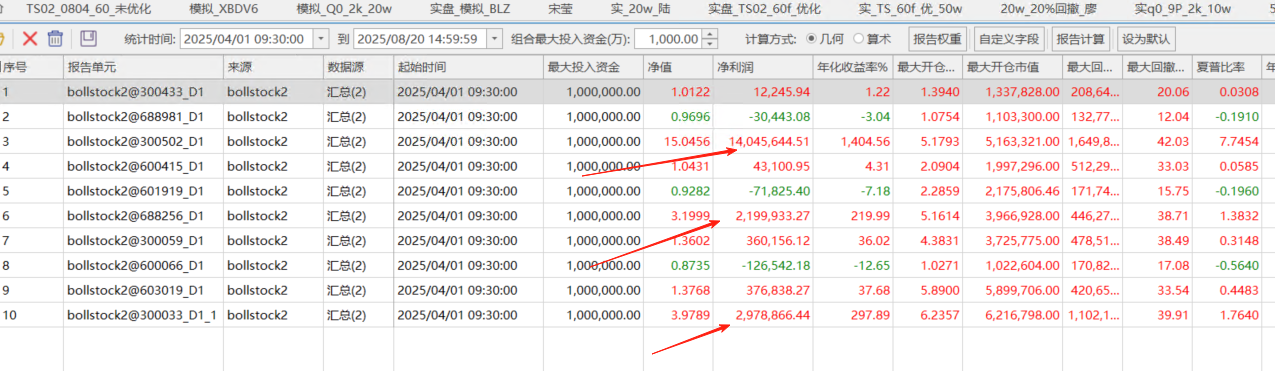The height and width of the screenshot is (371, 1275).
Task: Switch to the 宋莹 tab
Action: pyautogui.click(x=561, y=8)
